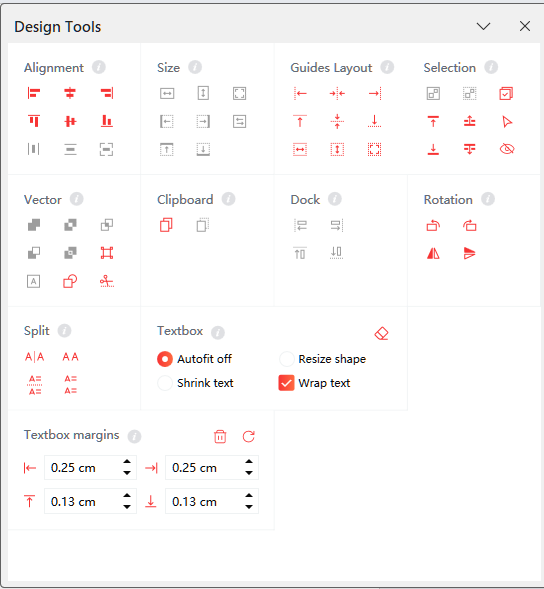Clear textbox settings with the eraser icon
This screenshot has width=544, height=589.
tap(381, 333)
